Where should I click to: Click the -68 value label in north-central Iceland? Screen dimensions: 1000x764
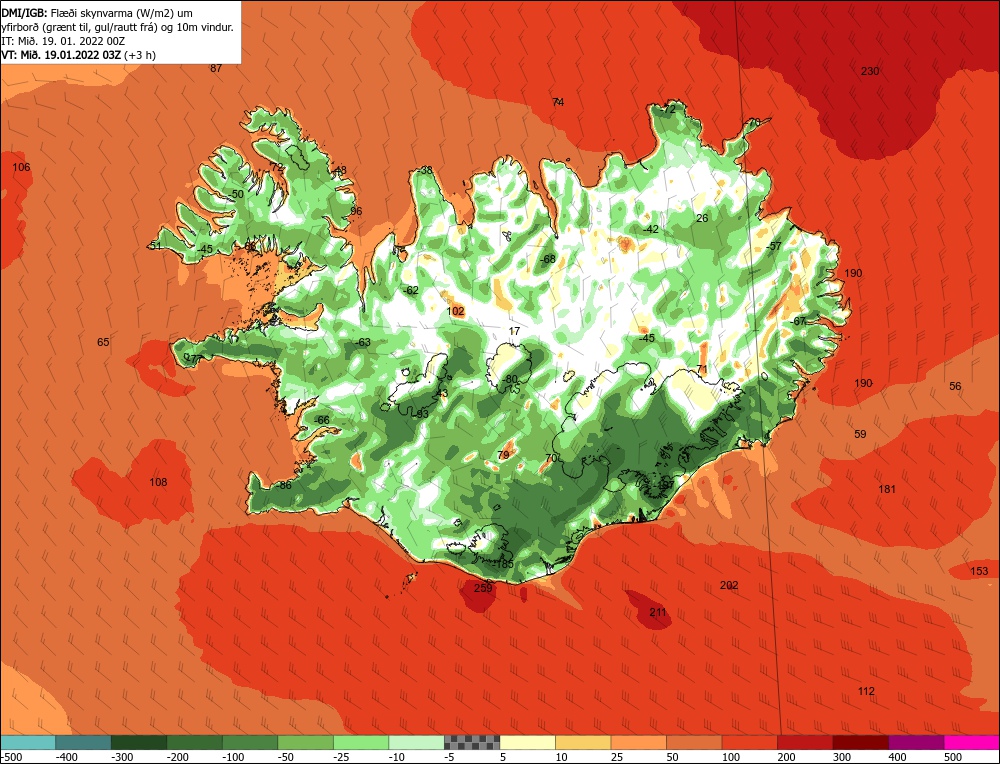[x=548, y=259]
